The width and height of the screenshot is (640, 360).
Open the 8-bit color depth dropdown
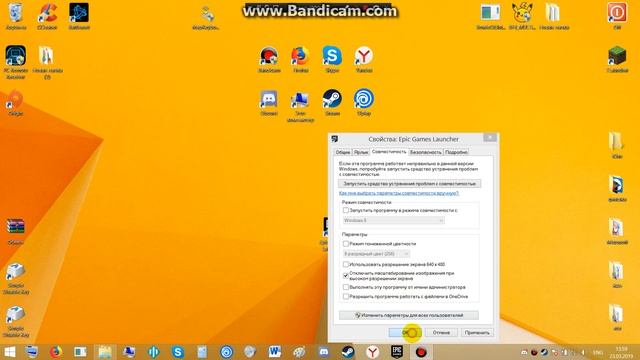tap(376, 254)
